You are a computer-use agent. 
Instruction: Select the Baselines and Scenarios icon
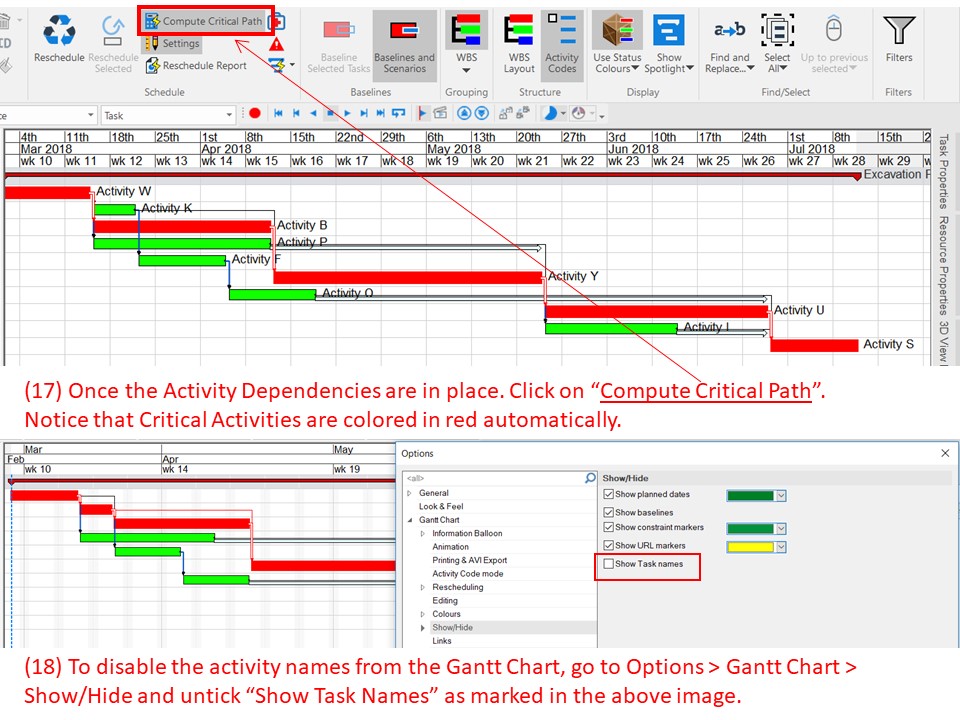403,40
